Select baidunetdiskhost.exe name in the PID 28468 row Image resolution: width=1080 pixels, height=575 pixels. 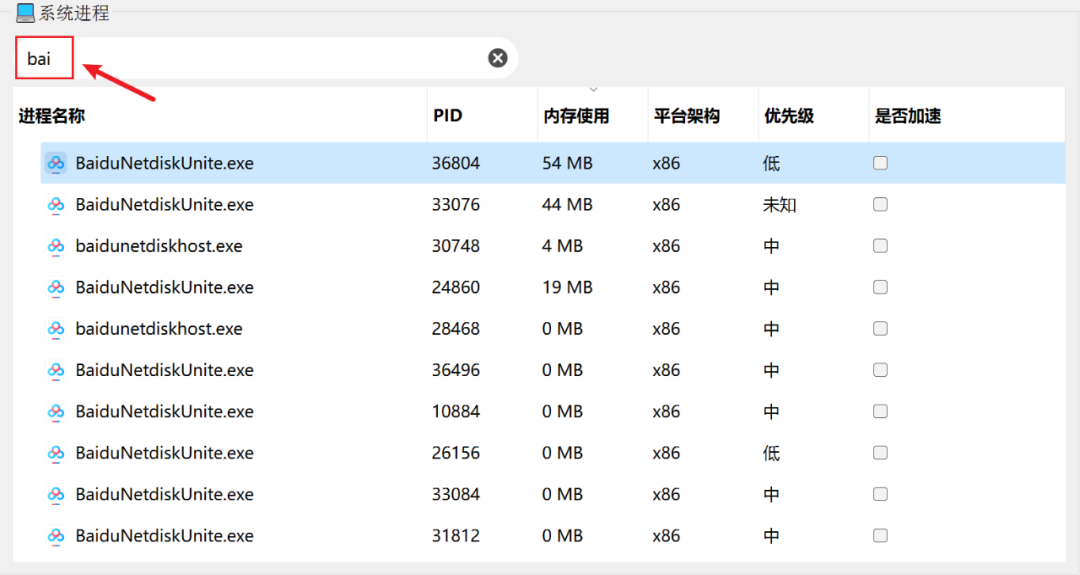click(x=159, y=328)
